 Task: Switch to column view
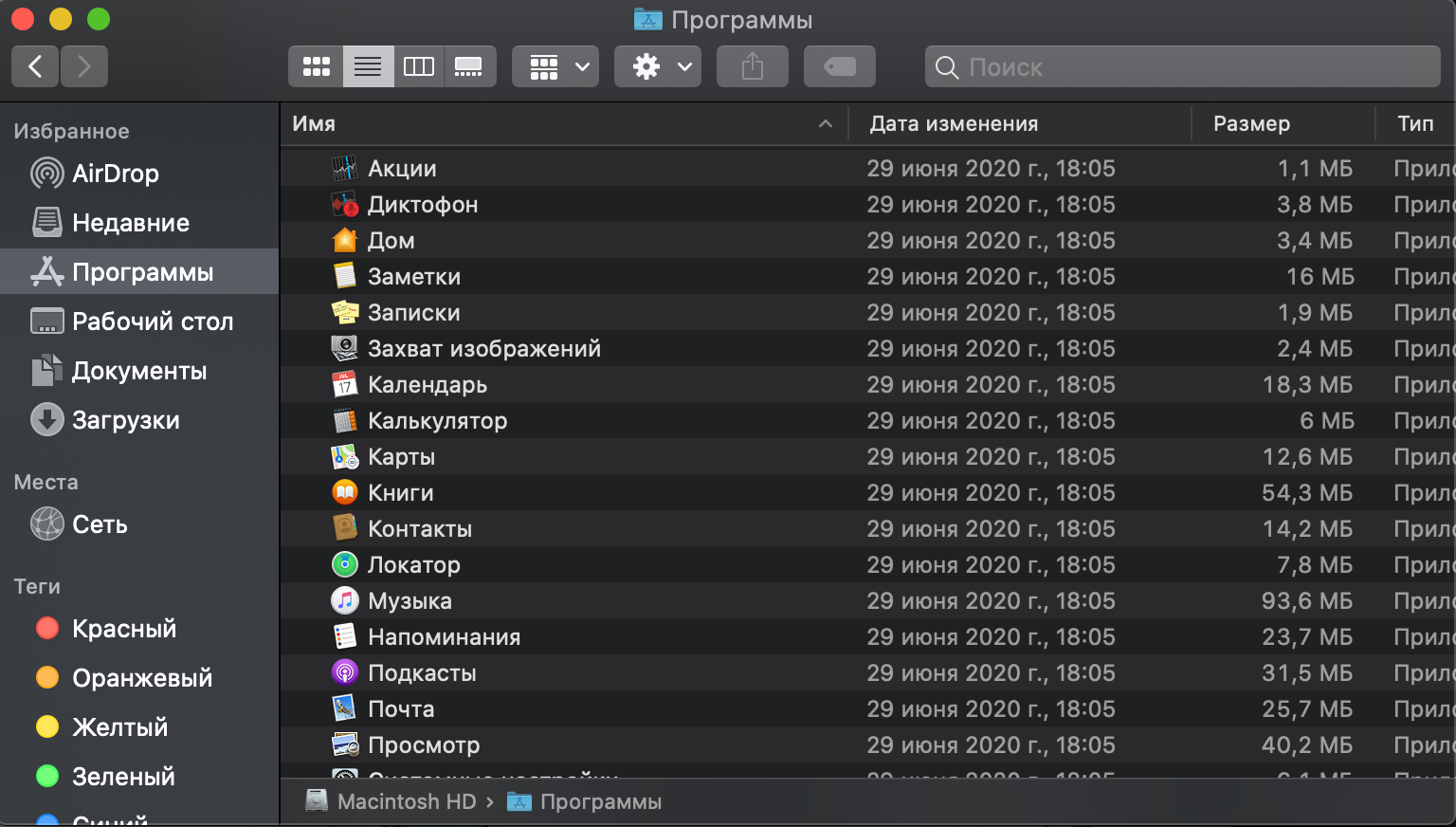click(x=419, y=66)
